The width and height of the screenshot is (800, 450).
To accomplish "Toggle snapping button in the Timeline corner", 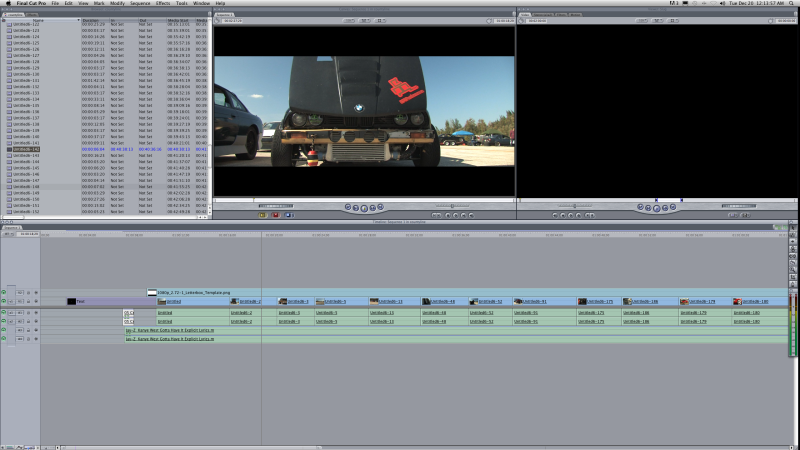I will click(783, 228).
